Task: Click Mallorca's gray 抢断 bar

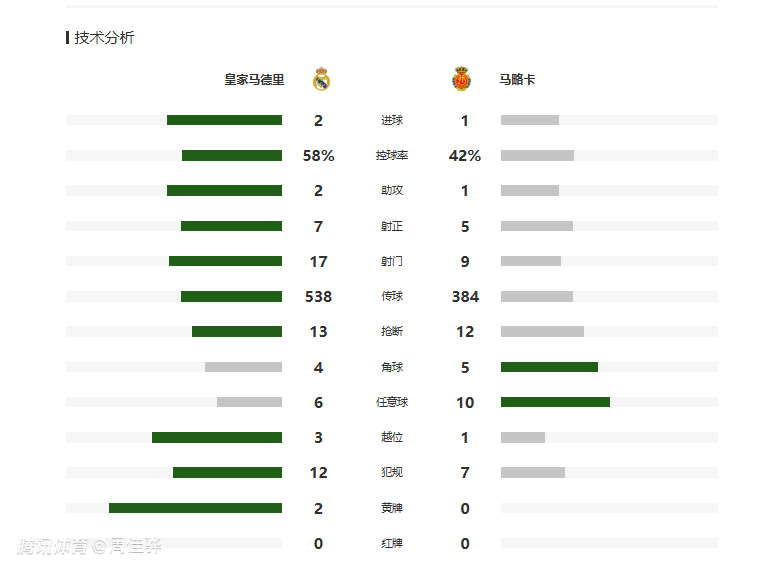Action: pyautogui.click(x=542, y=331)
